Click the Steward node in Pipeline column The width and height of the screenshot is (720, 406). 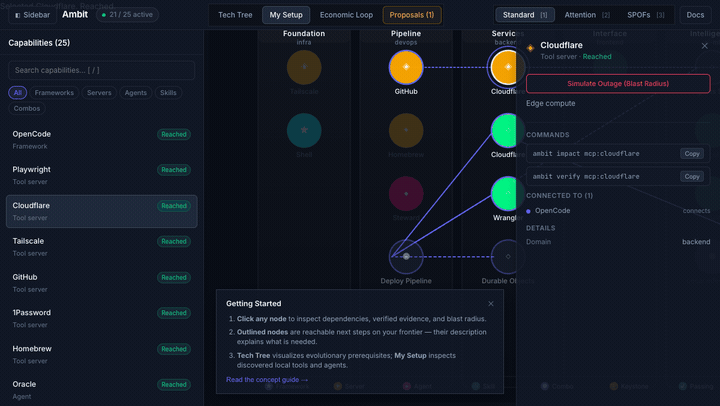406,193
